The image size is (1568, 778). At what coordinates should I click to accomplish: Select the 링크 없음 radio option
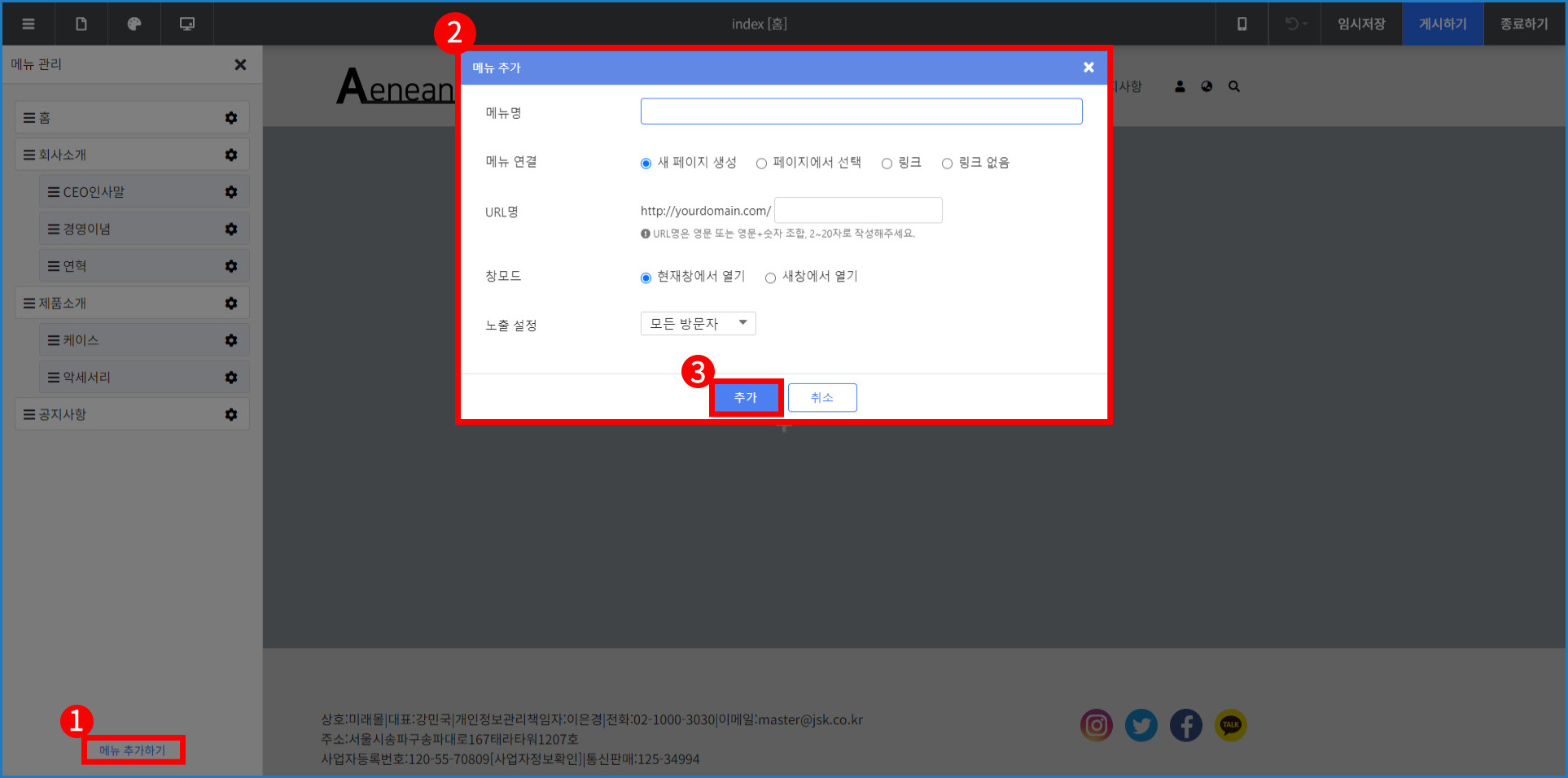click(947, 164)
